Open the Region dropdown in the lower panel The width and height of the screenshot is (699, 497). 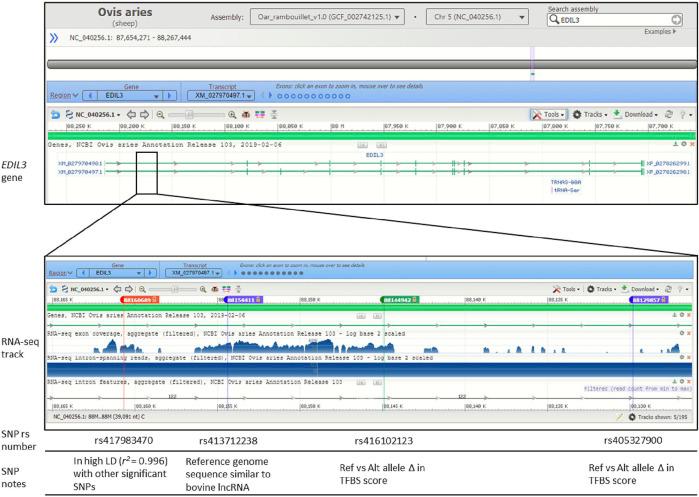point(61,272)
